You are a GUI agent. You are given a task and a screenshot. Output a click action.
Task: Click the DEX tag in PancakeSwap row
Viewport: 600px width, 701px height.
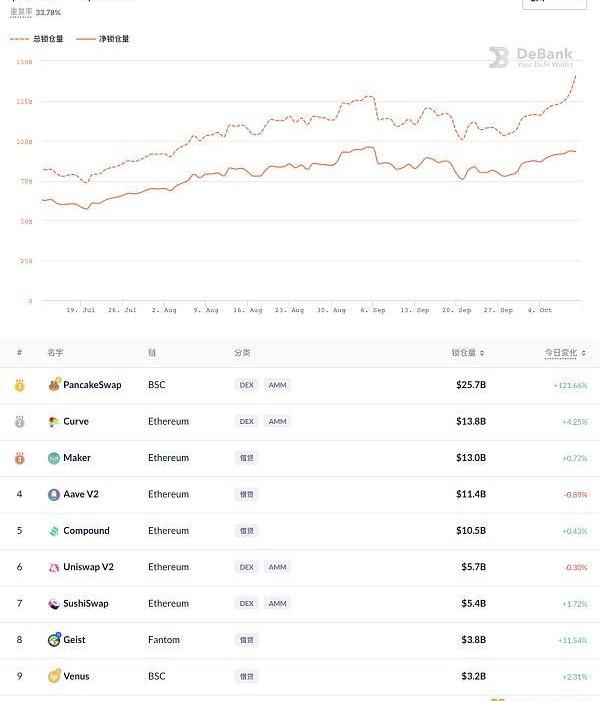[x=246, y=385]
